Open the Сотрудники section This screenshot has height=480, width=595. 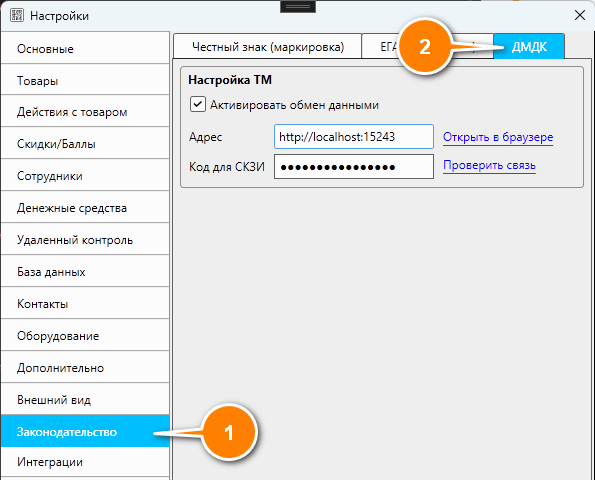(85, 176)
